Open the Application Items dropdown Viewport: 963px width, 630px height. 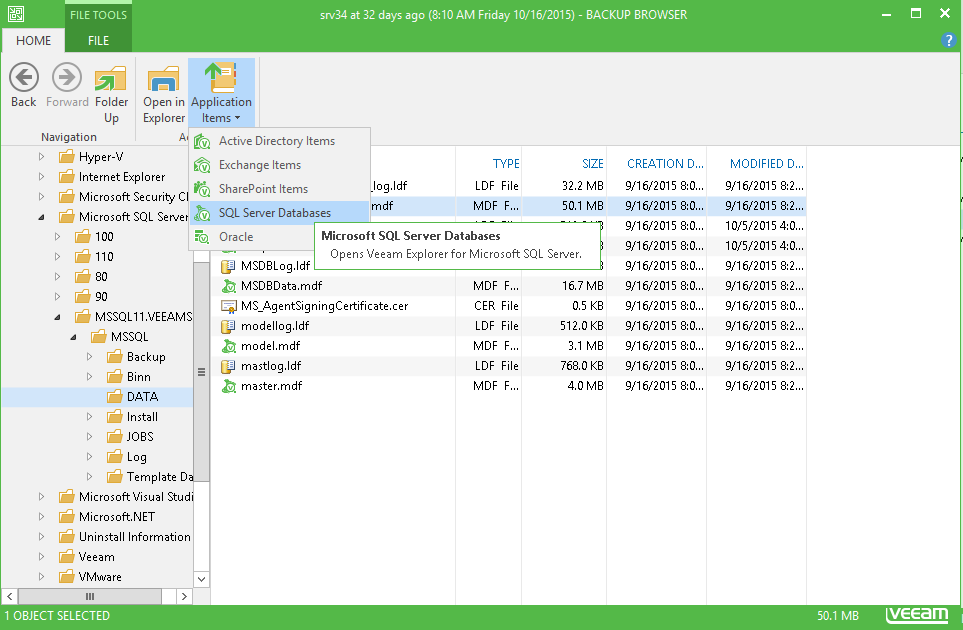(x=221, y=93)
